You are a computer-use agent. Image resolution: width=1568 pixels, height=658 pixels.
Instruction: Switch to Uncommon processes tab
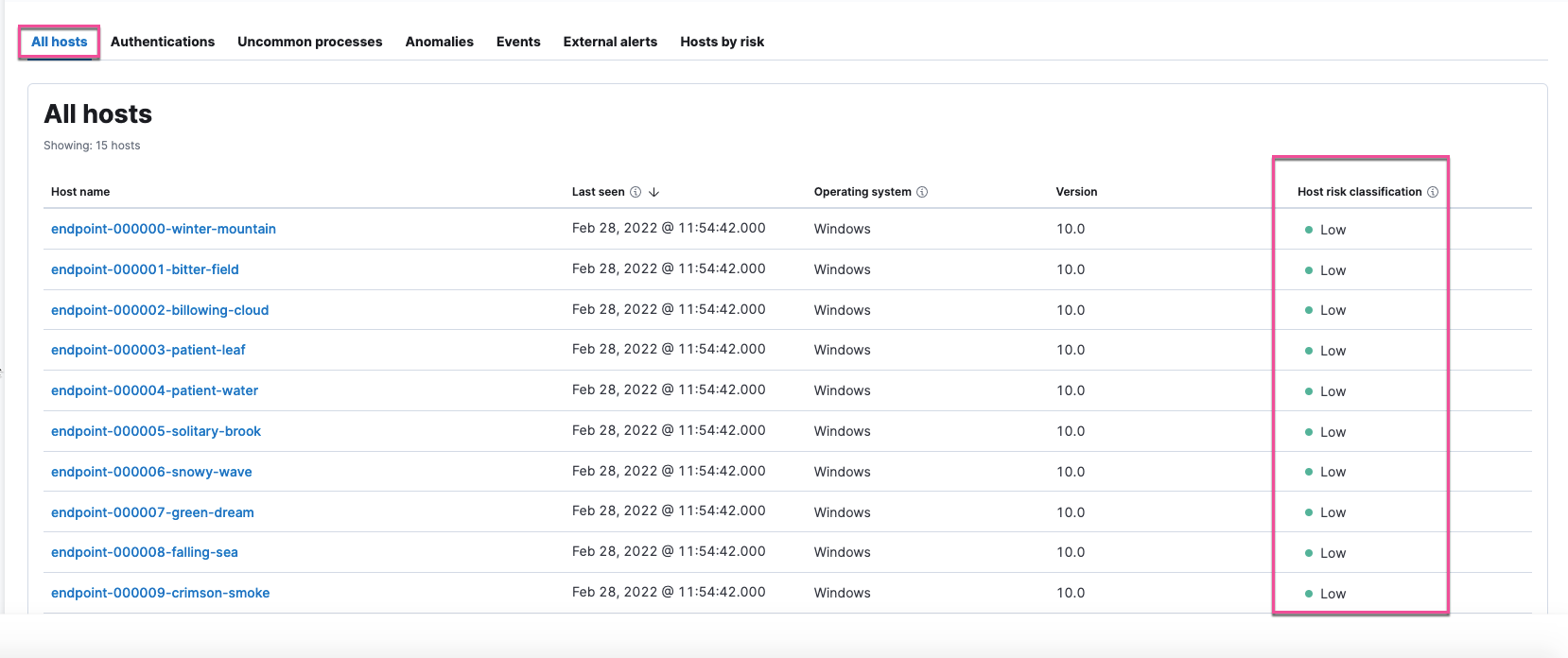pos(309,42)
